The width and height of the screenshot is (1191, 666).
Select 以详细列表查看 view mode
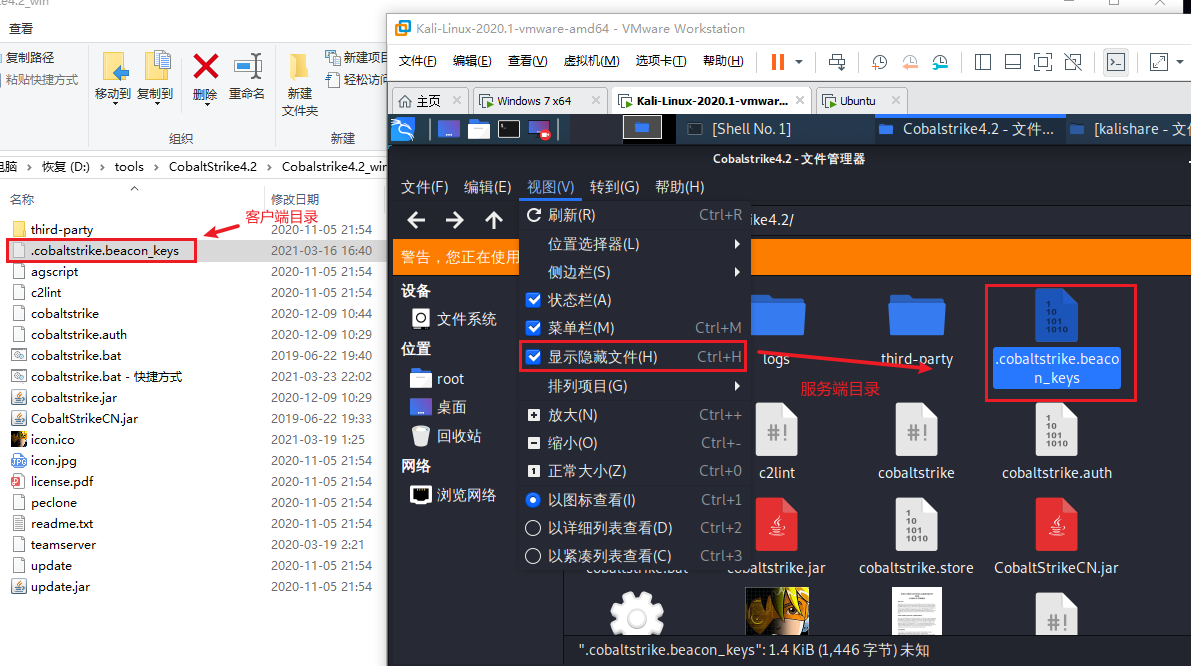[x=610, y=527]
